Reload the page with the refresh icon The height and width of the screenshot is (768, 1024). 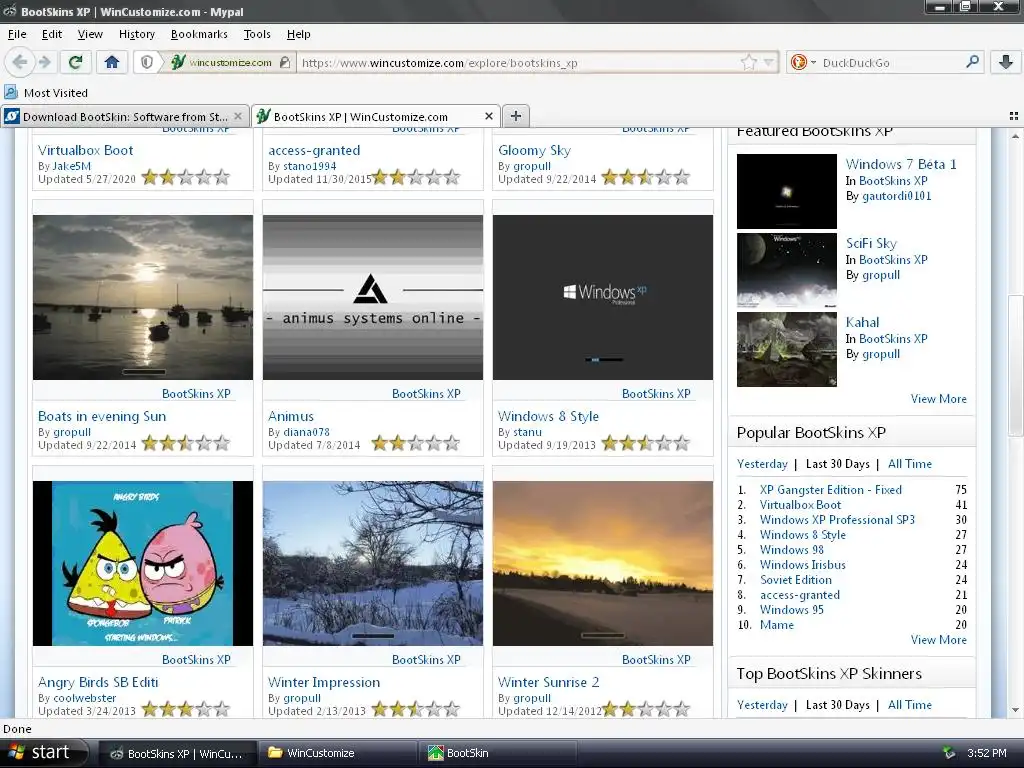[x=76, y=63]
